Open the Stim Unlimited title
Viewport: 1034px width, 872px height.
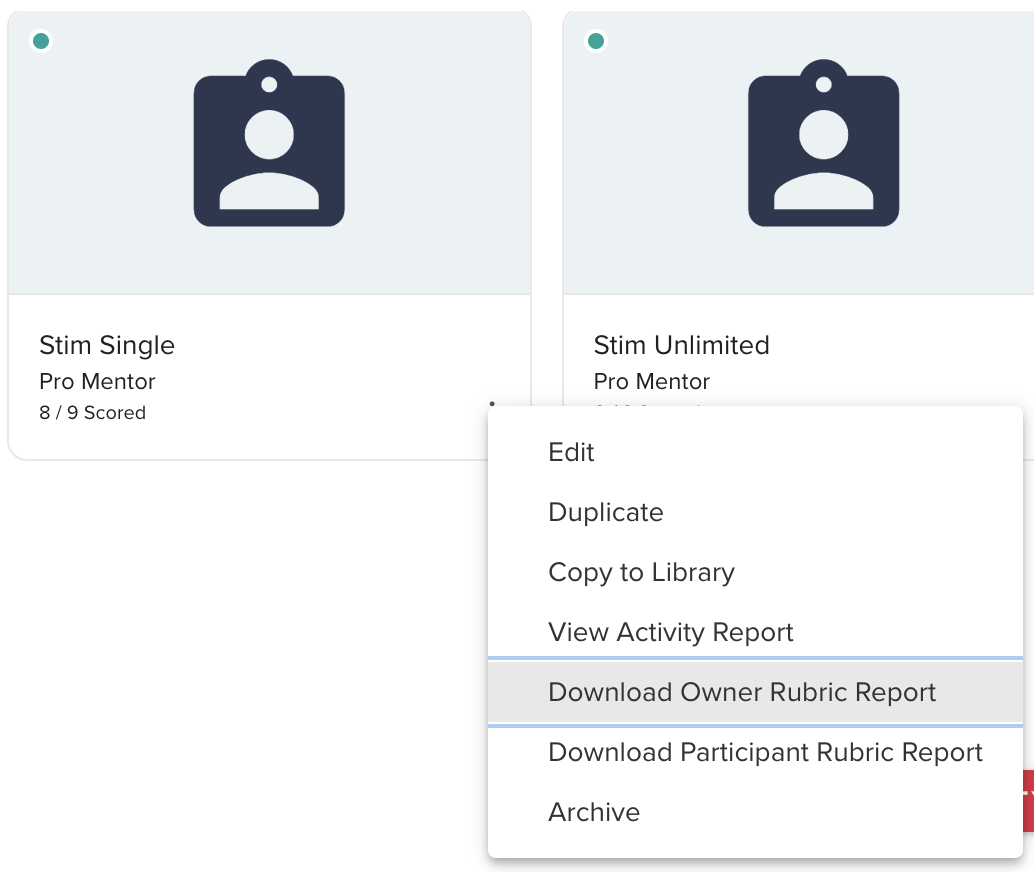pyautogui.click(x=681, y=345)
